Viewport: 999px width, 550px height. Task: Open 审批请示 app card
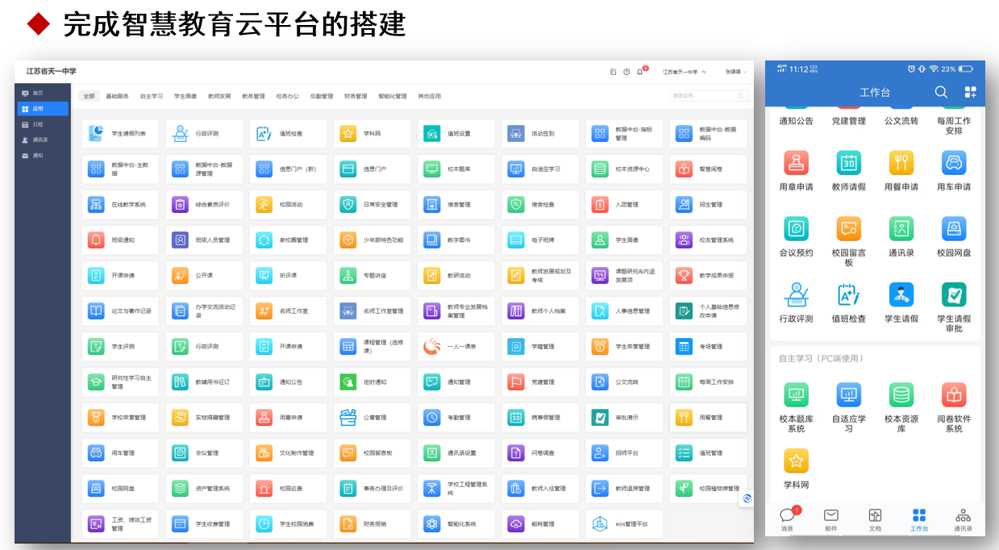pyautogui.click(x=624, y=417)
